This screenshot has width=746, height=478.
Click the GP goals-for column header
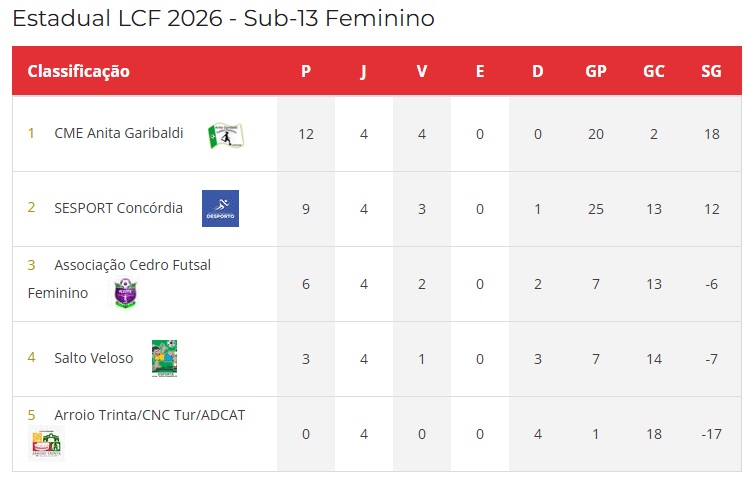click(596, 71)
